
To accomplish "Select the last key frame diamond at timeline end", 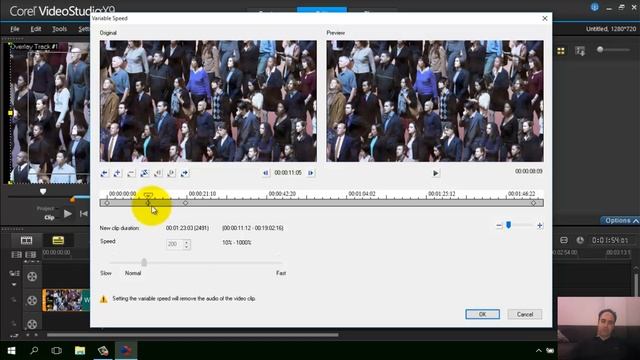I will (x=533, y=203).
